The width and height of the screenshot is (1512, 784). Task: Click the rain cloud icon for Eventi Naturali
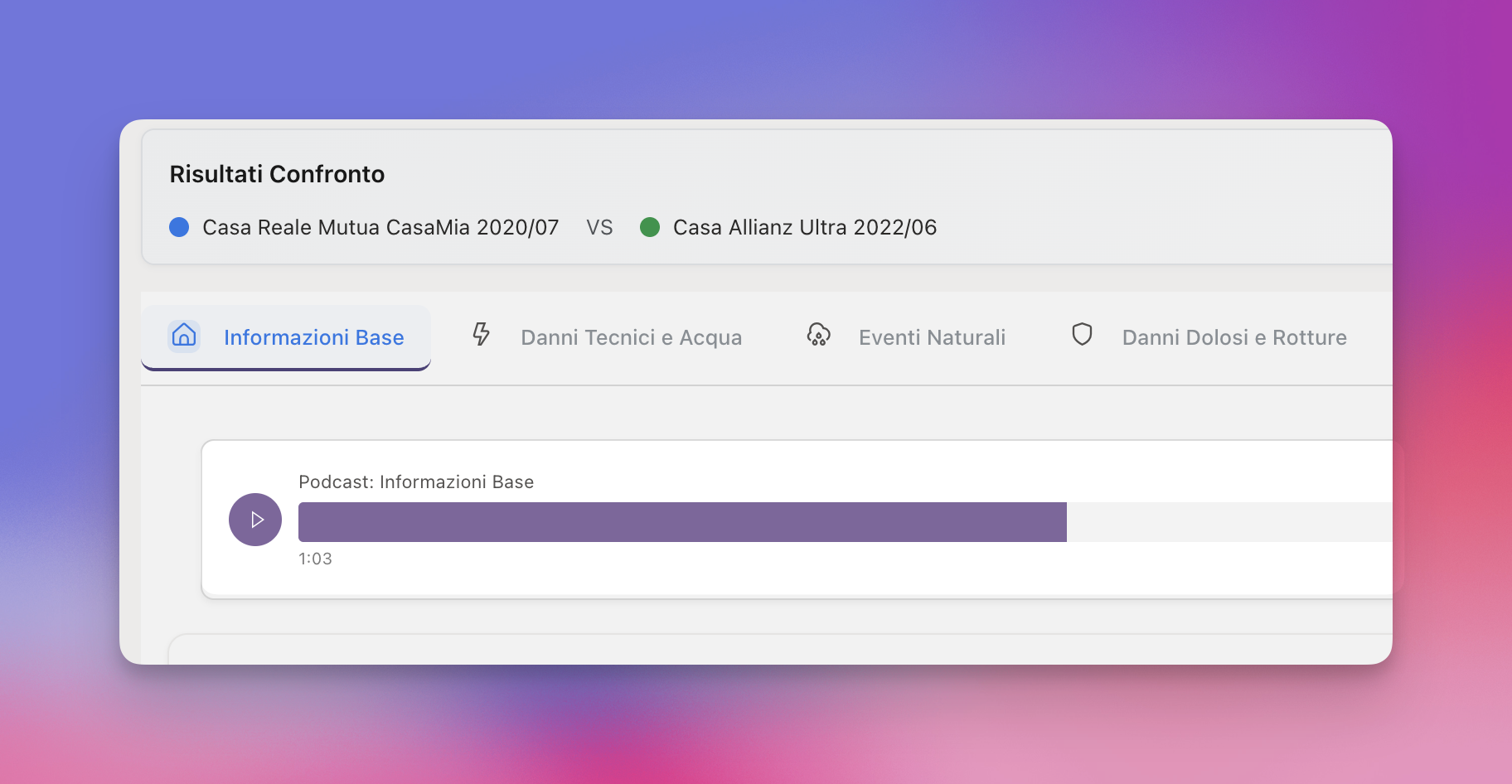click(818, 335)
